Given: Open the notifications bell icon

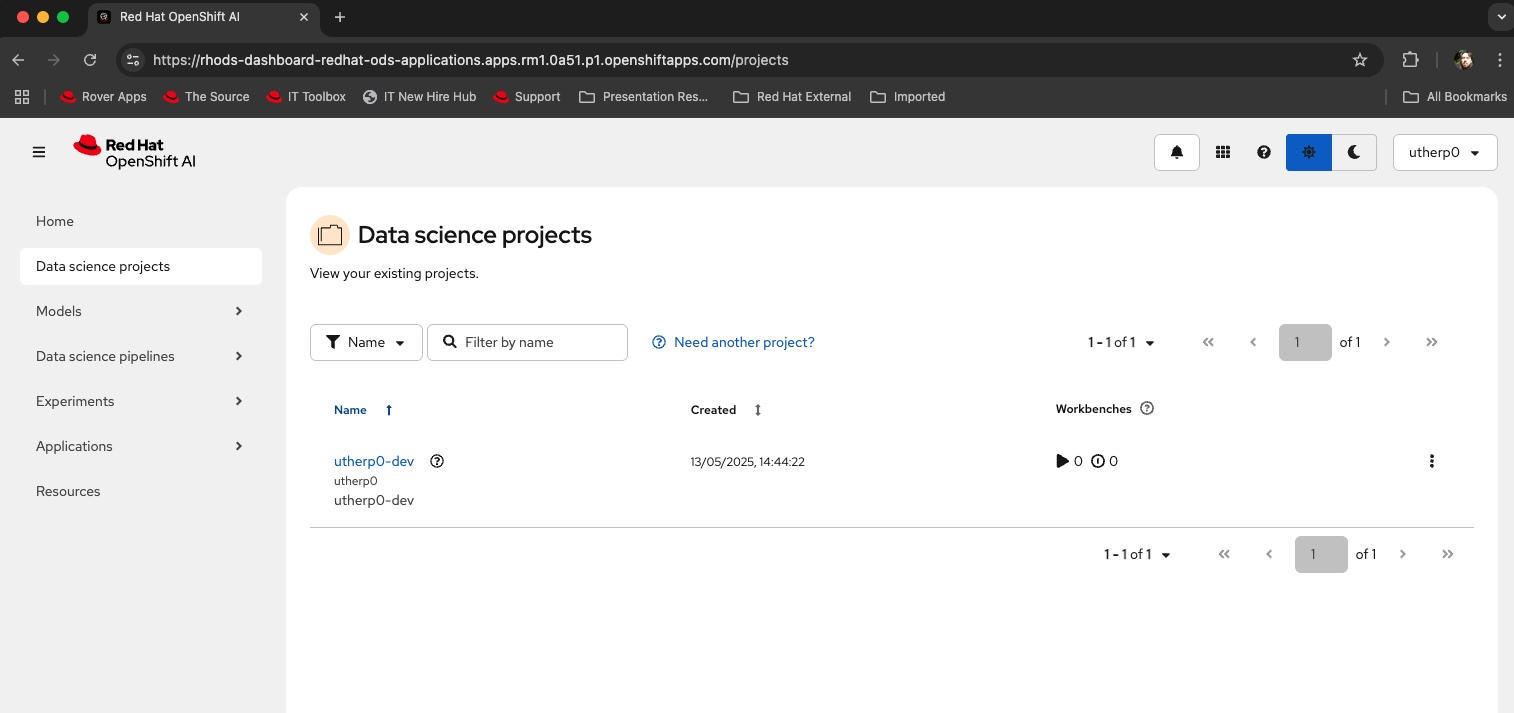Looking at the screenshot, I should tap(1176, 152).
